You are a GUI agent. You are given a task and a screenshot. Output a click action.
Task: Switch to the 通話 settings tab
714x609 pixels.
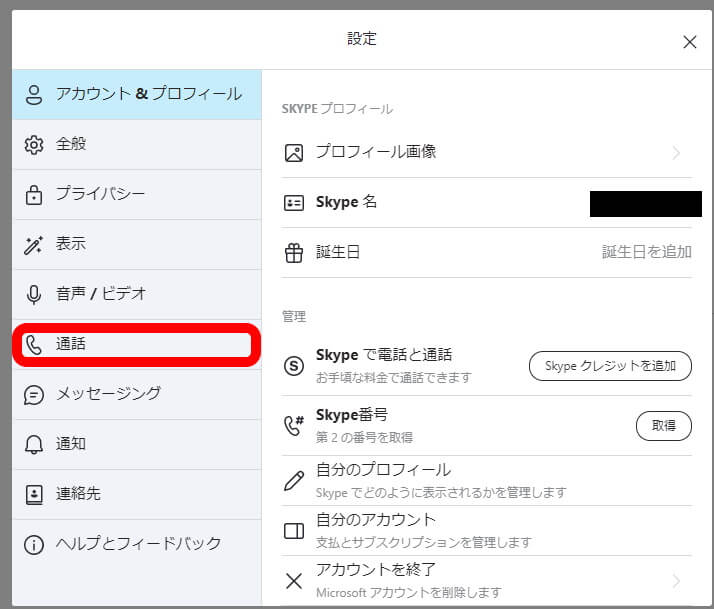[x=137, y=344]
